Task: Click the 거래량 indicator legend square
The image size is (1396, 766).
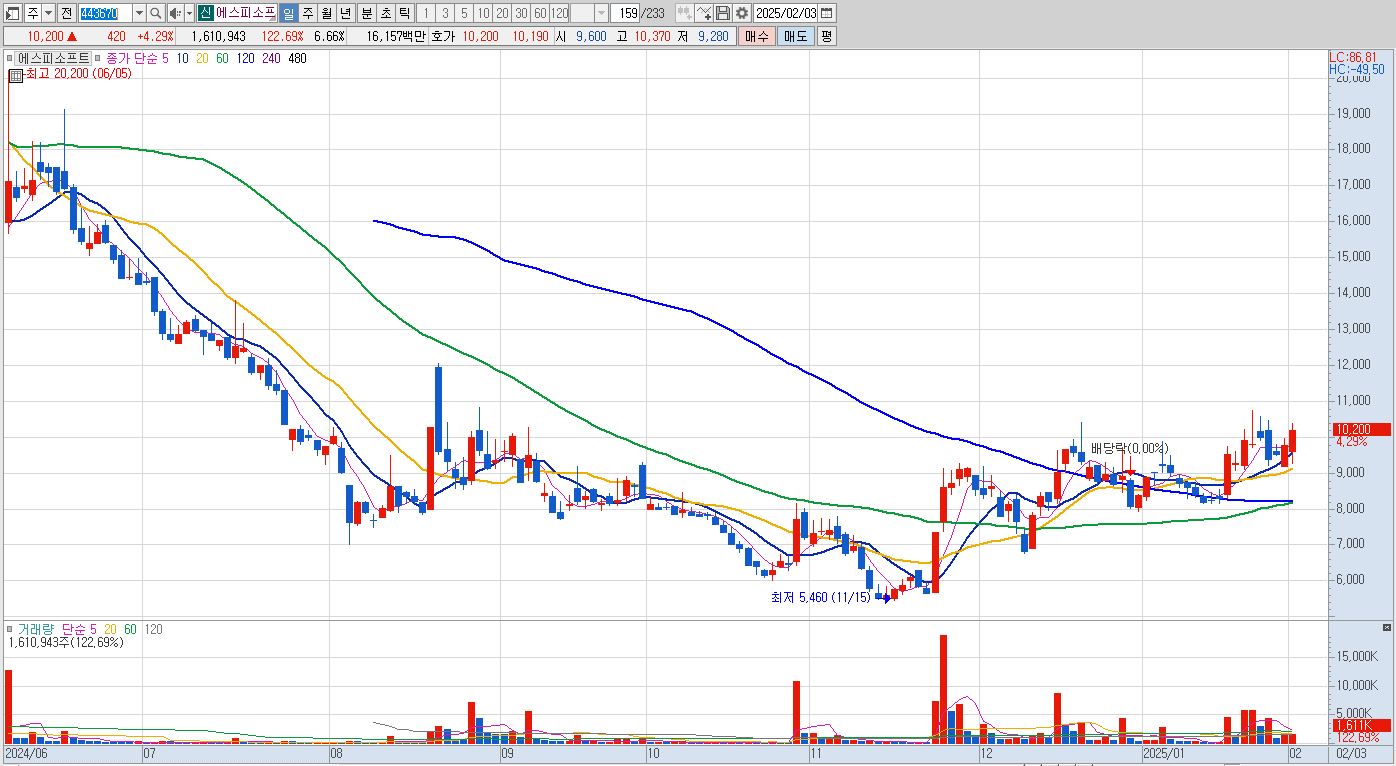Action: pos(11,629)
